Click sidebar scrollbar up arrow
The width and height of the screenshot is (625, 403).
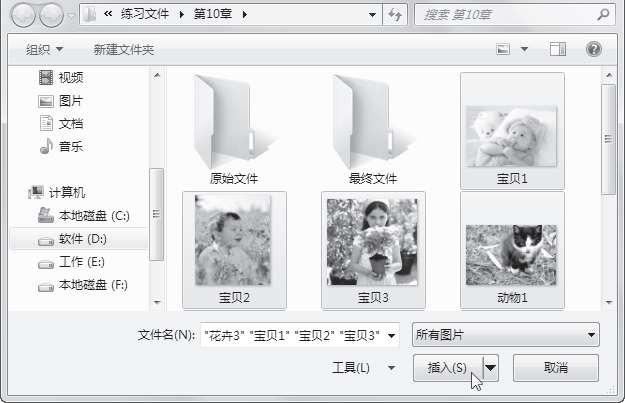[x=157, y=75]
